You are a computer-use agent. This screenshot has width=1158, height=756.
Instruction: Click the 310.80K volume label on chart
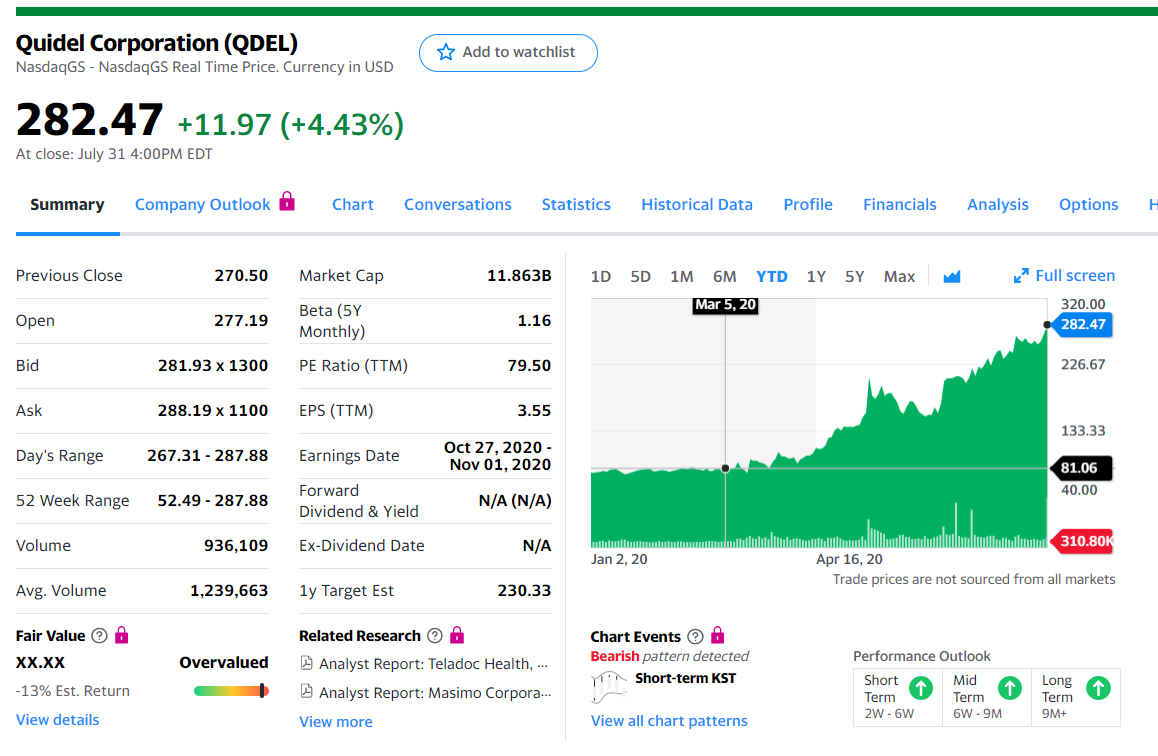click(1084, 540)
